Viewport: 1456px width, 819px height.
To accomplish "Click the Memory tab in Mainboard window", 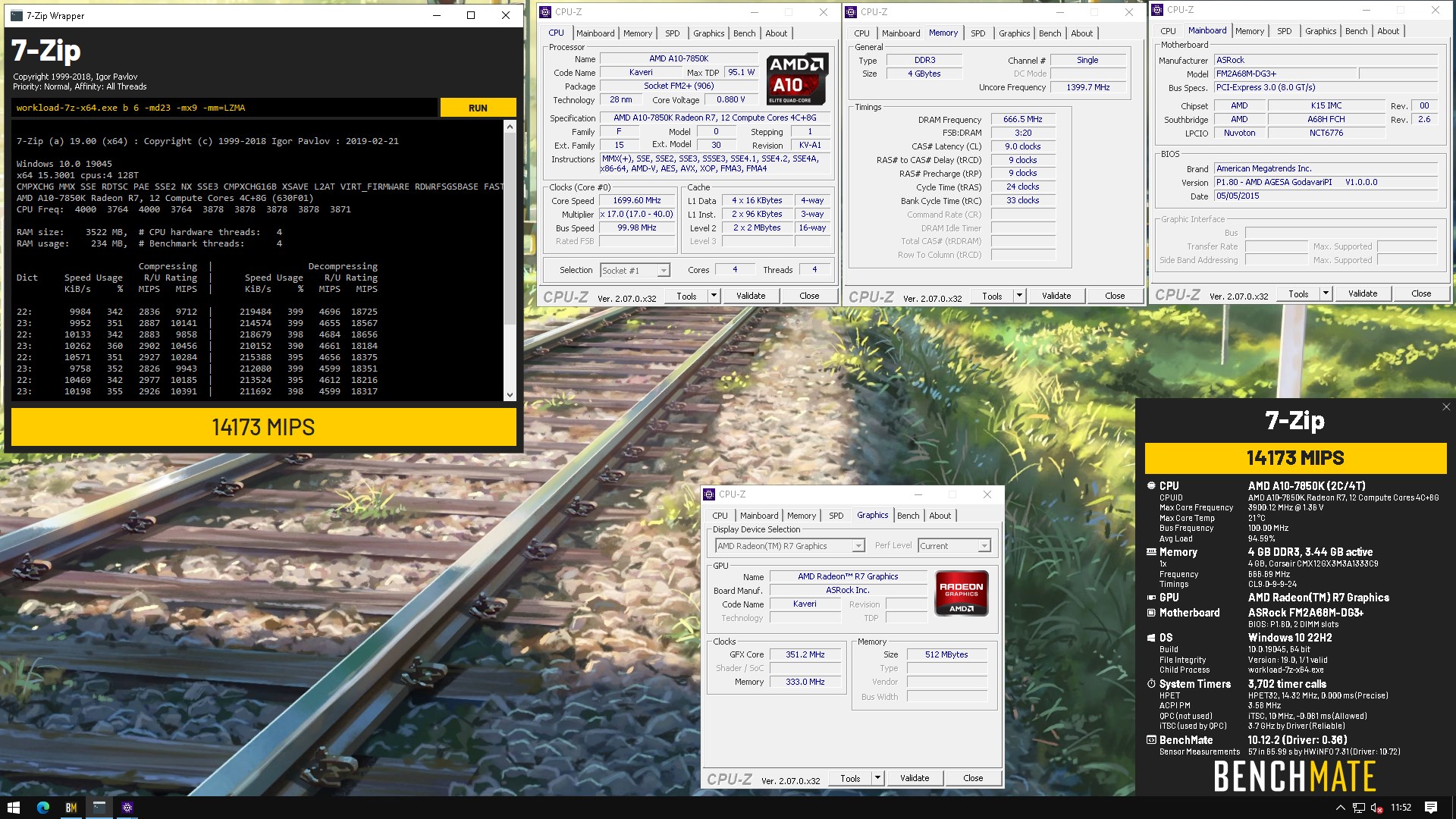I will point(1249,31).
